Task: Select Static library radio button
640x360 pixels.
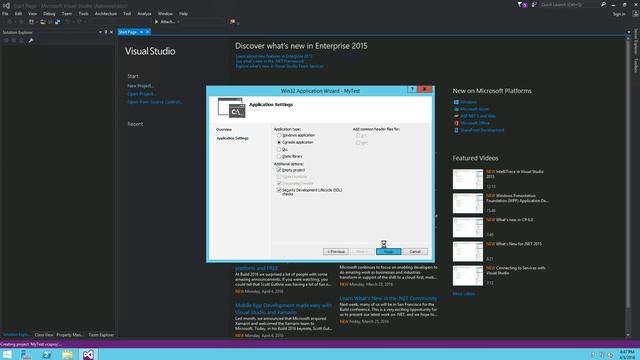Action: (279, 156)
